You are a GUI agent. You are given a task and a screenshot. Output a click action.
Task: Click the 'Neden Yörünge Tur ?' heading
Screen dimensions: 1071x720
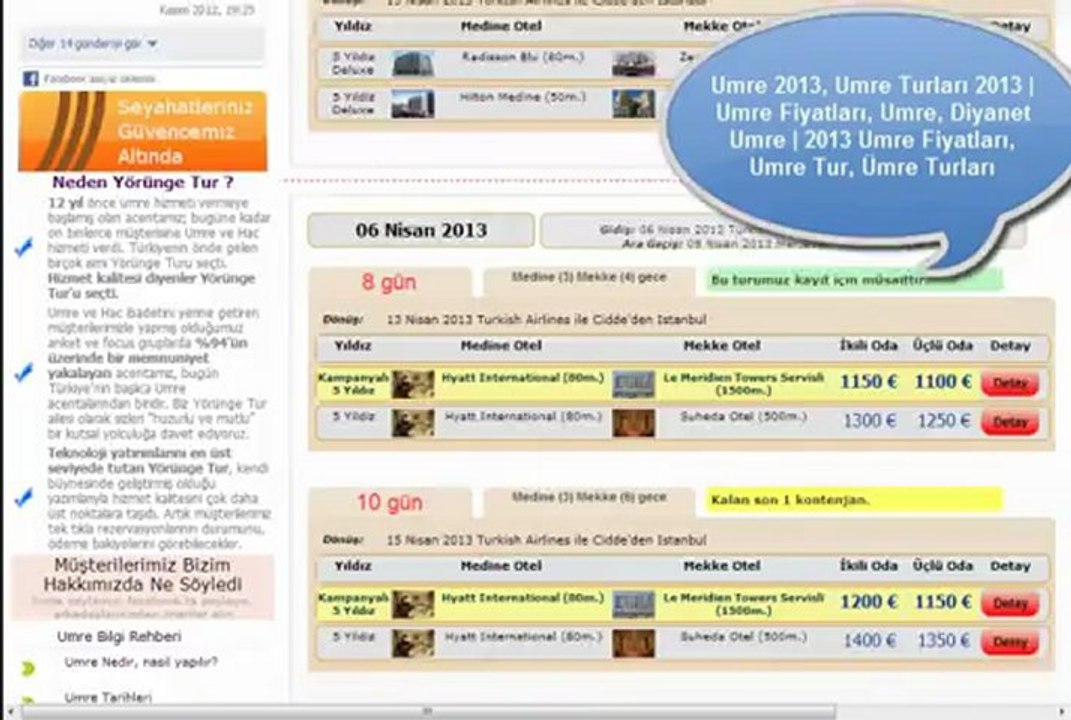pos(143,182)
